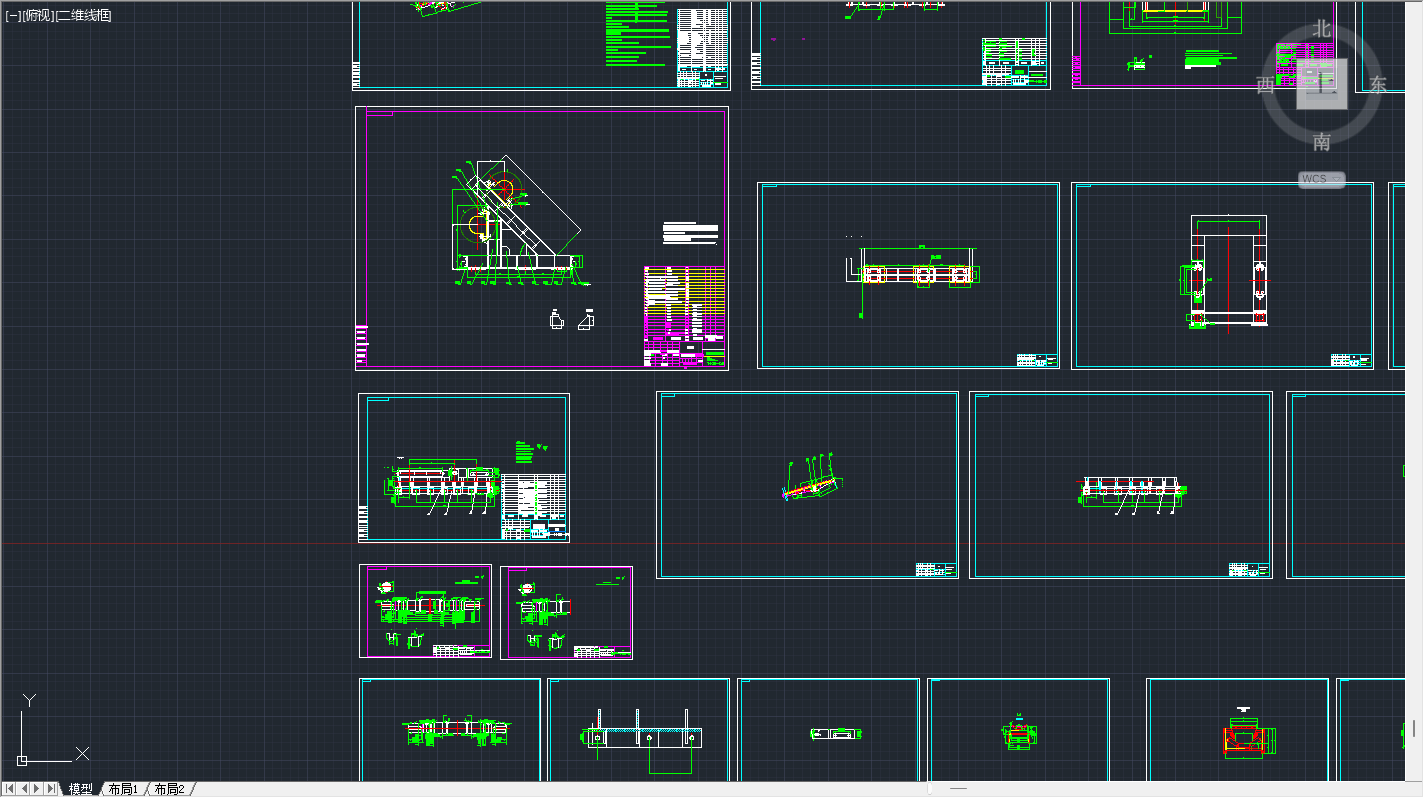Rotate view to 东 on the ViewCube
This screenshot has width=1424, height=798.
pos(1378,85)
